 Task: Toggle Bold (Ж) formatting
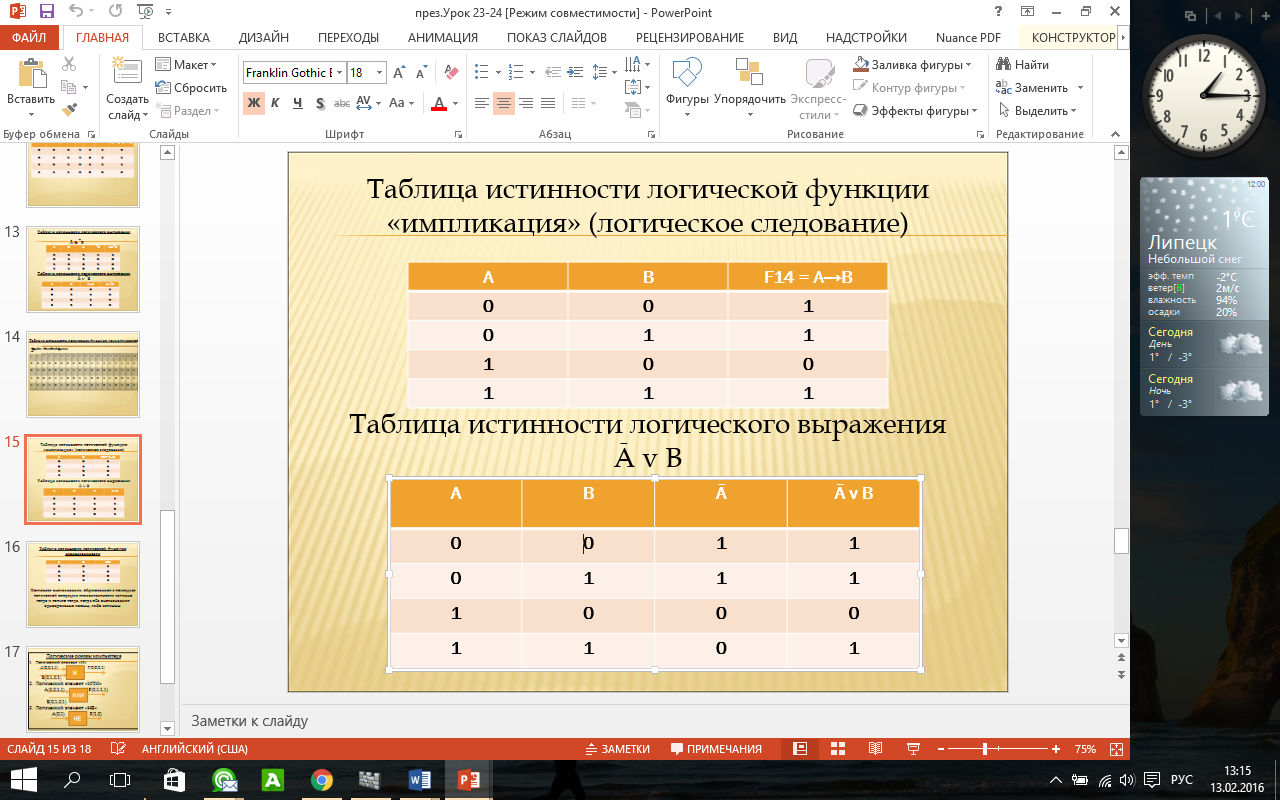[x=254, y=102]
